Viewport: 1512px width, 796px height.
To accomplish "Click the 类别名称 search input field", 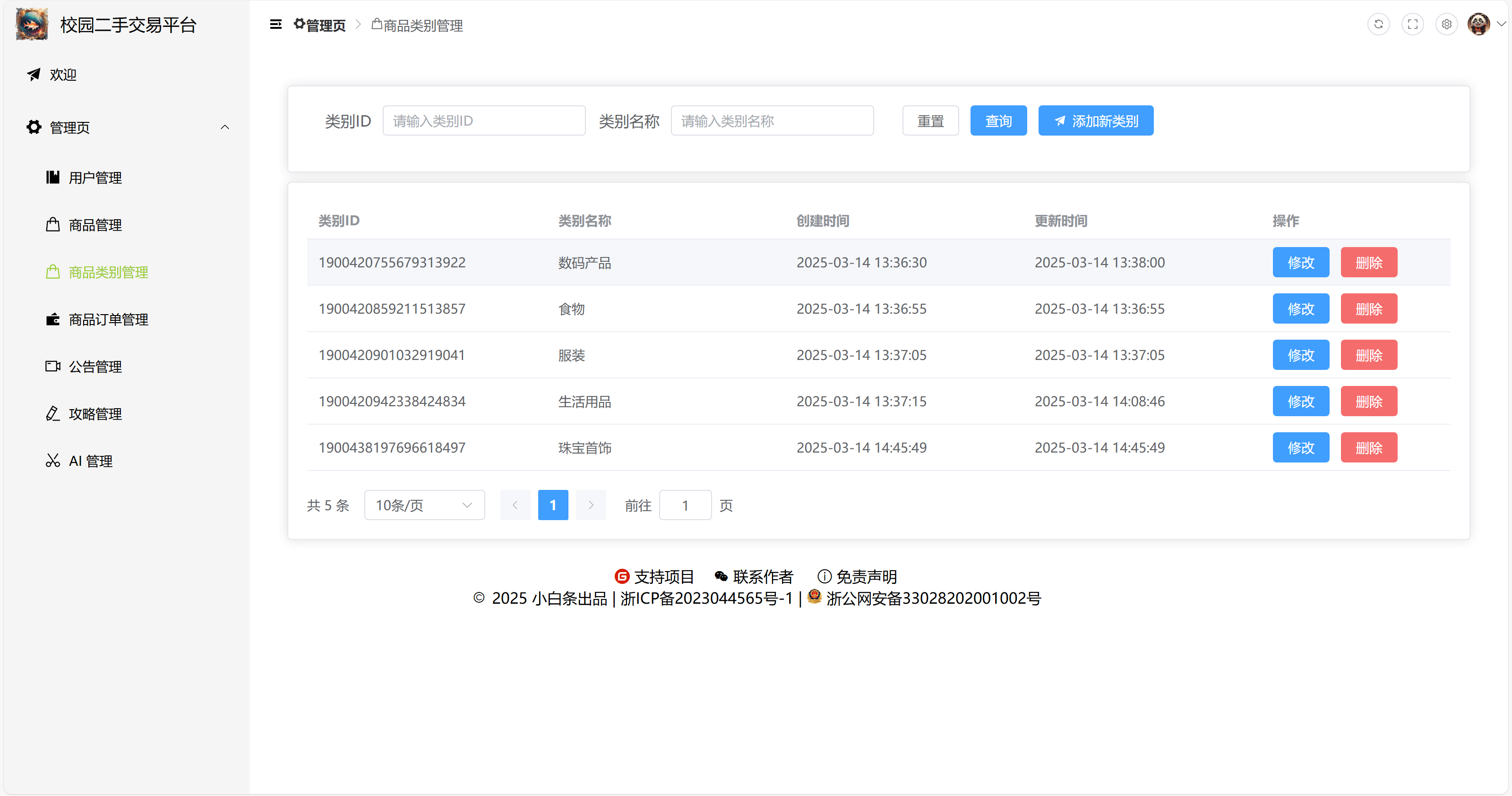I will tap(772, 121).
